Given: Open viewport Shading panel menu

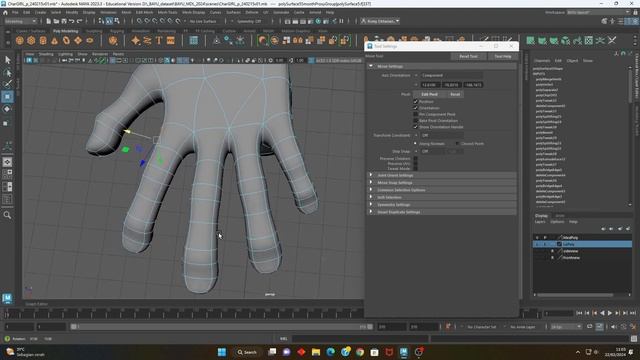Looking at the screenshot, I should tap(46, 54).
